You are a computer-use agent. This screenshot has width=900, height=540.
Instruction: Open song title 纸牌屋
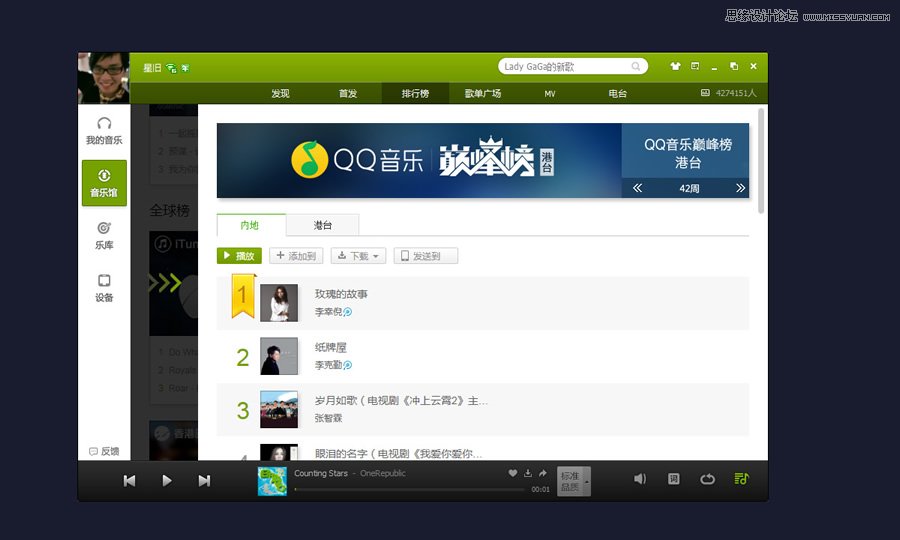(331, 347)
